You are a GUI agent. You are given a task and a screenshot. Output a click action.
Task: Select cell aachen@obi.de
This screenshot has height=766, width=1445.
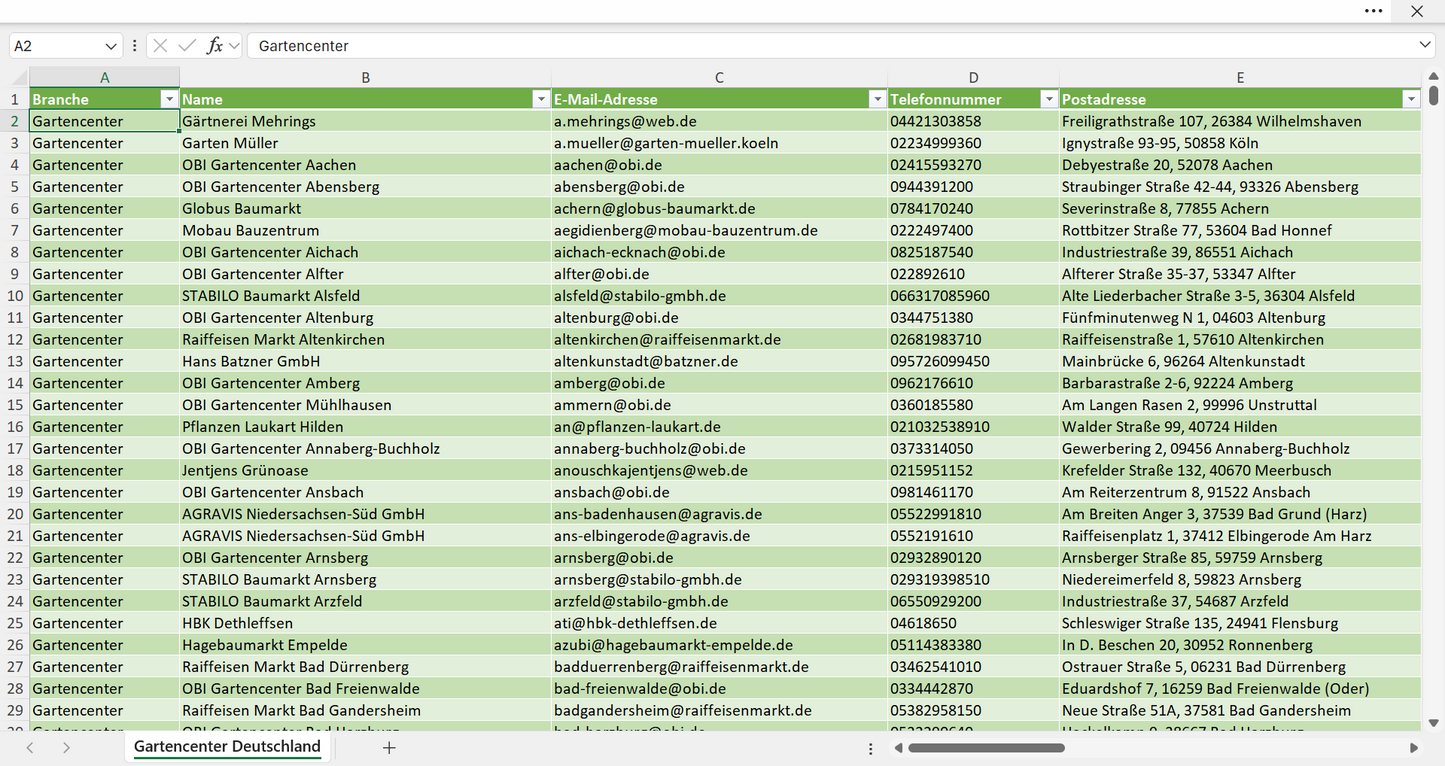[720, 165]
